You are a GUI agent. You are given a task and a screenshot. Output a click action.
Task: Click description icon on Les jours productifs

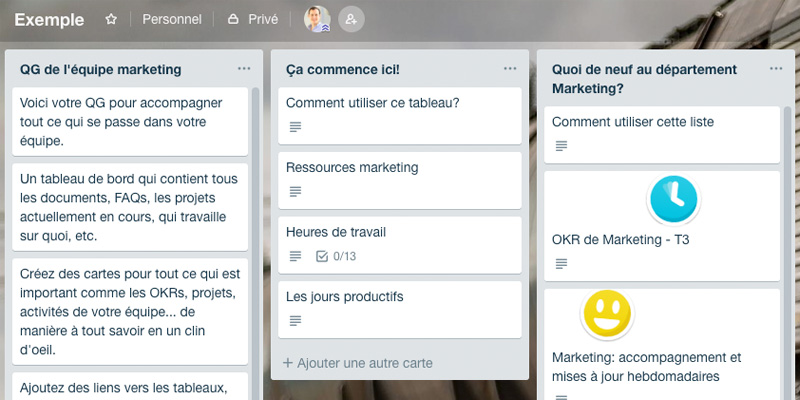click(x=295, y=321)
